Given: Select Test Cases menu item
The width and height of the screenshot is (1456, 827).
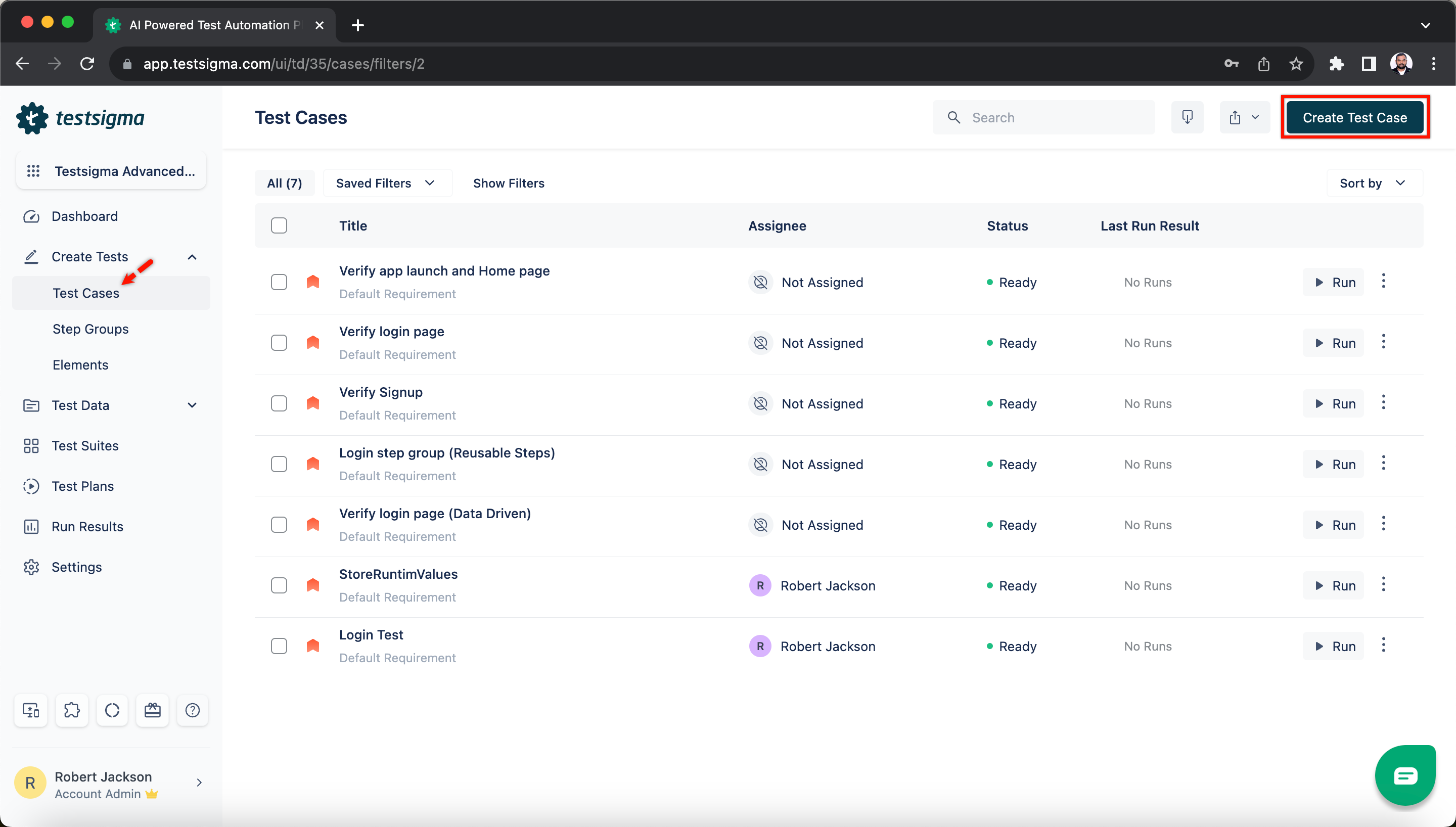Looking at the screenshot, I should (85, 293).
